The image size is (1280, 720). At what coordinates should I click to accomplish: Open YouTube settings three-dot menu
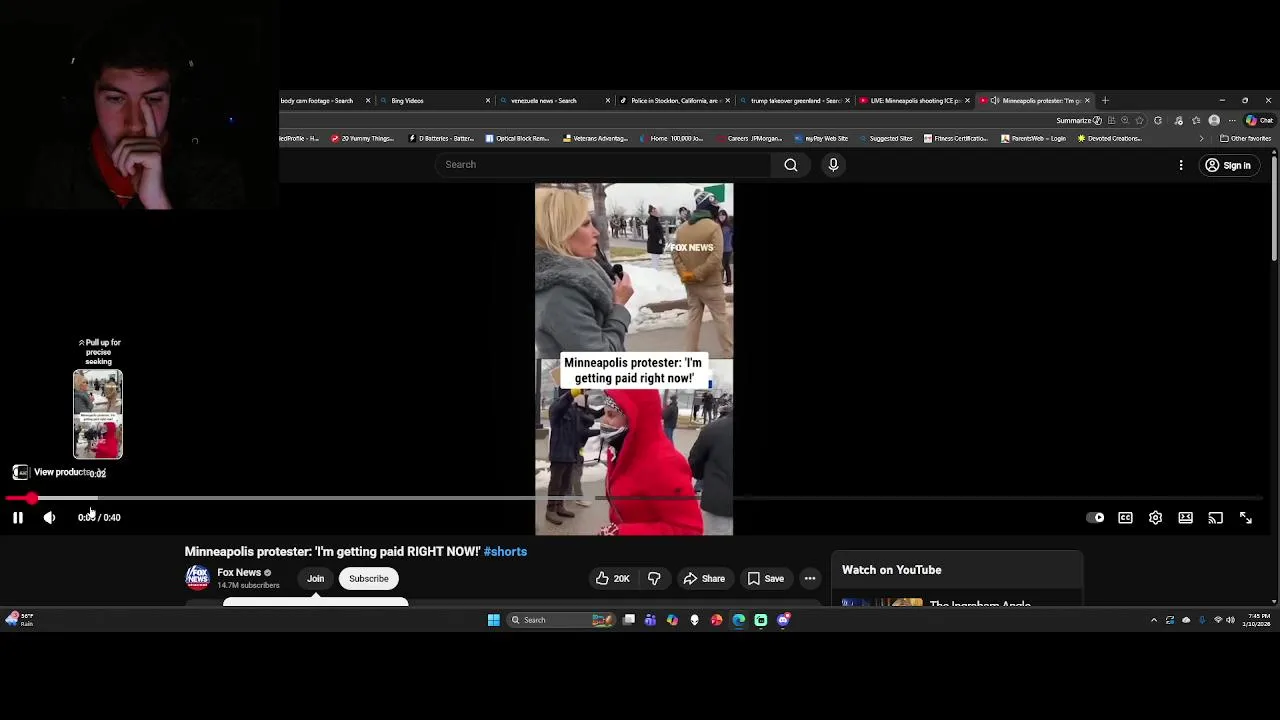1181,165
